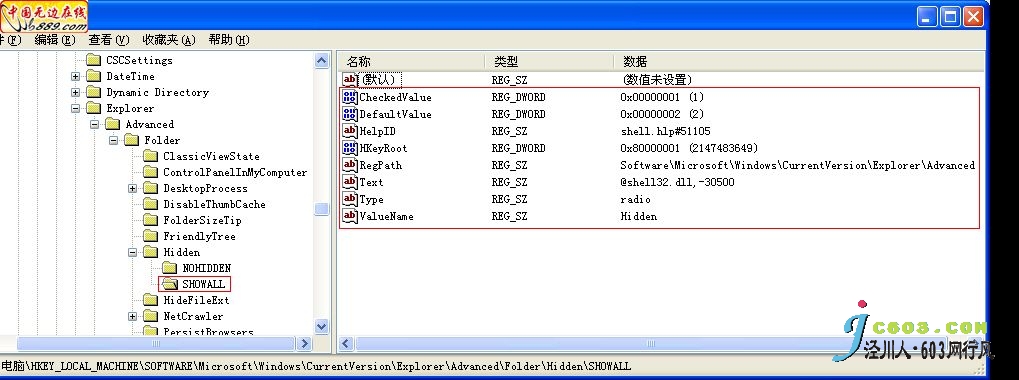This screenshot has height=380, width=1019.
Task: Expand the DateTime tree node
Action: click(x=75, y=77)
